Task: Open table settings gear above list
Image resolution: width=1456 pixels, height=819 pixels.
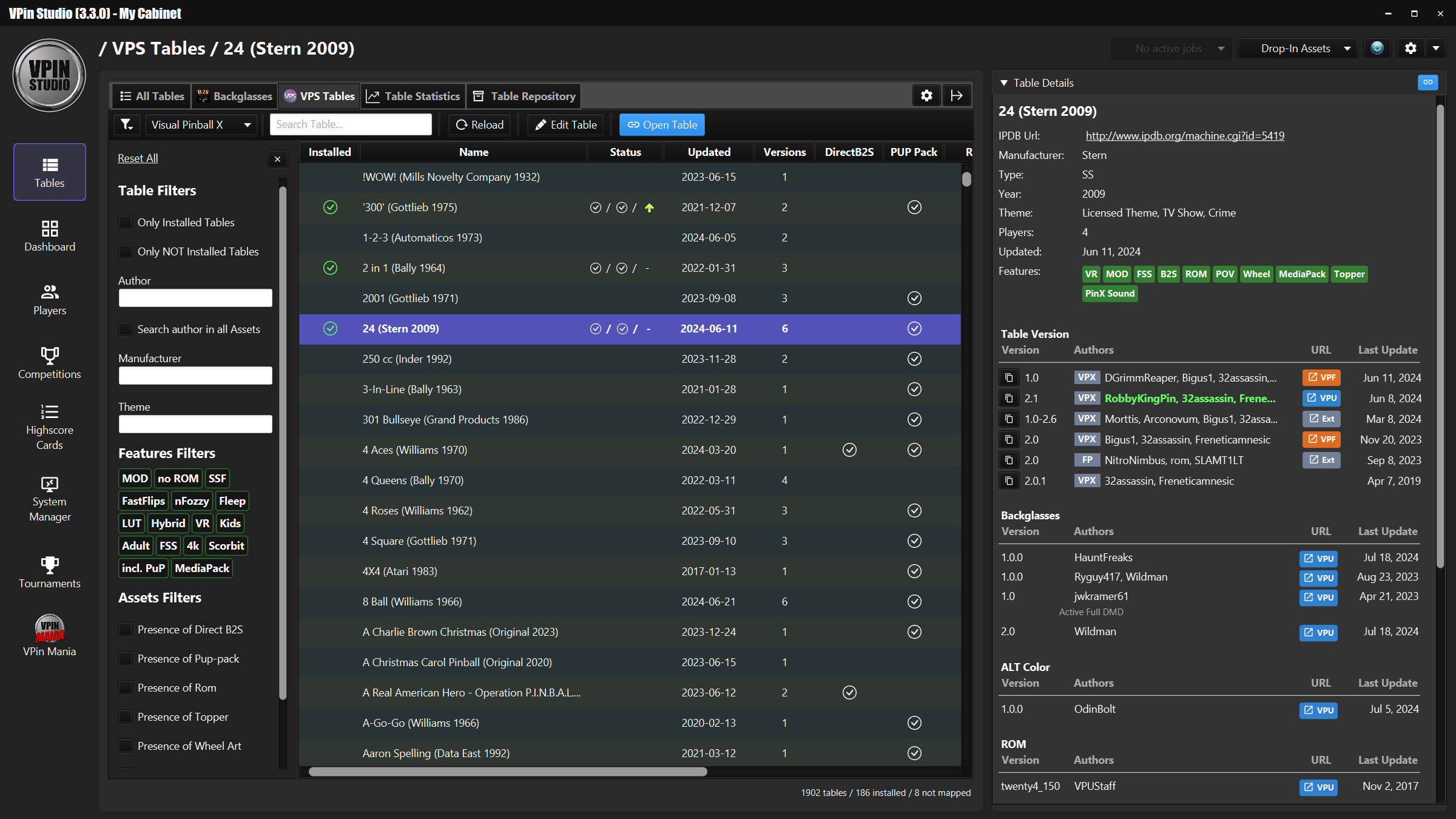Action: 926,95
